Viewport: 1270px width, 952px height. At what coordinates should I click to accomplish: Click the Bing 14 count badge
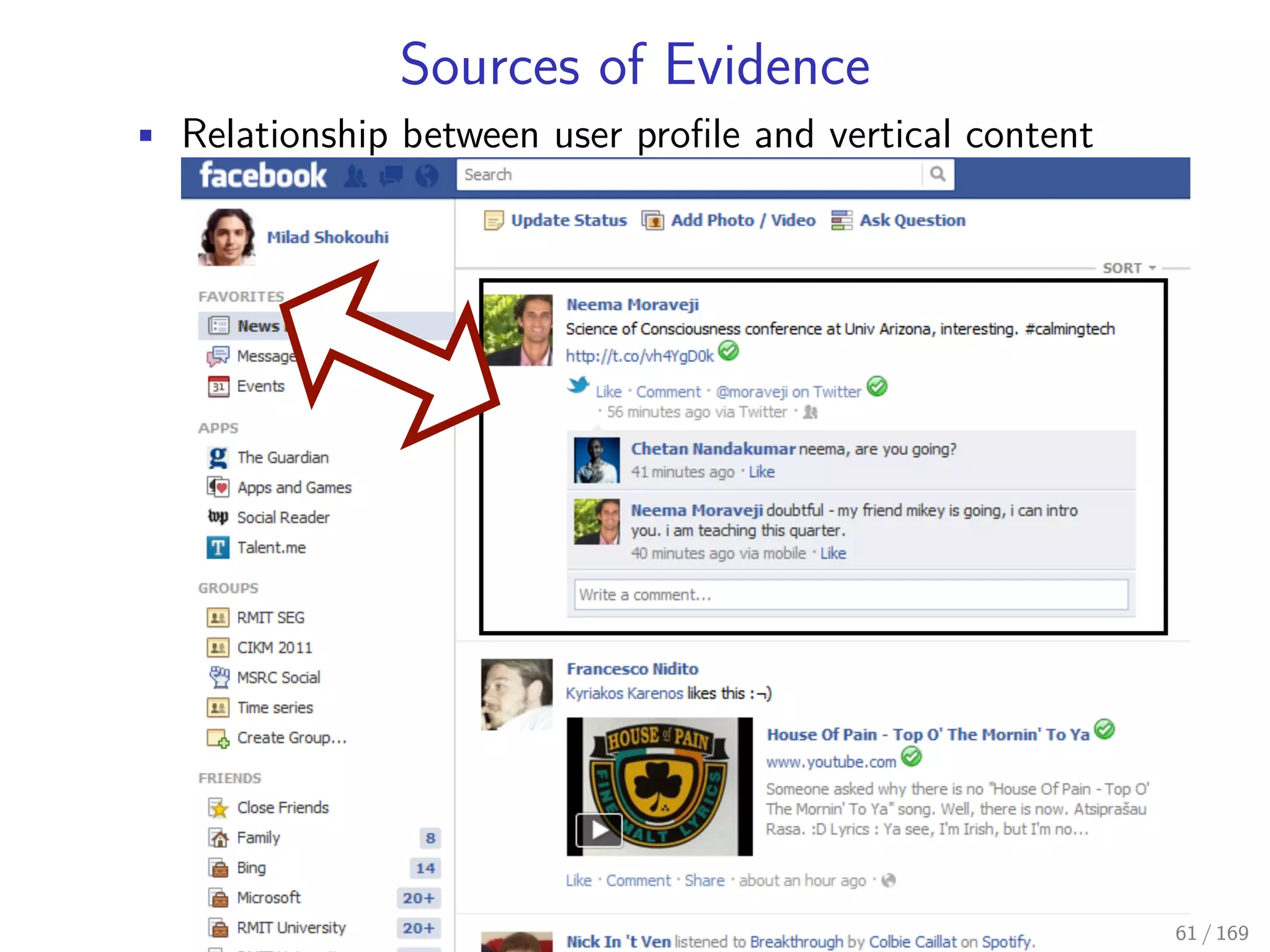[x=425, y=868]
